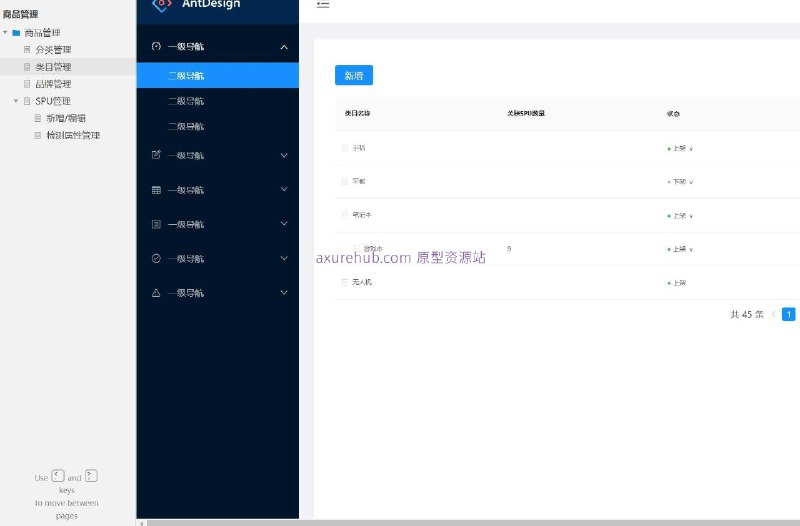Click the edit-form icon in navigation

156,155
